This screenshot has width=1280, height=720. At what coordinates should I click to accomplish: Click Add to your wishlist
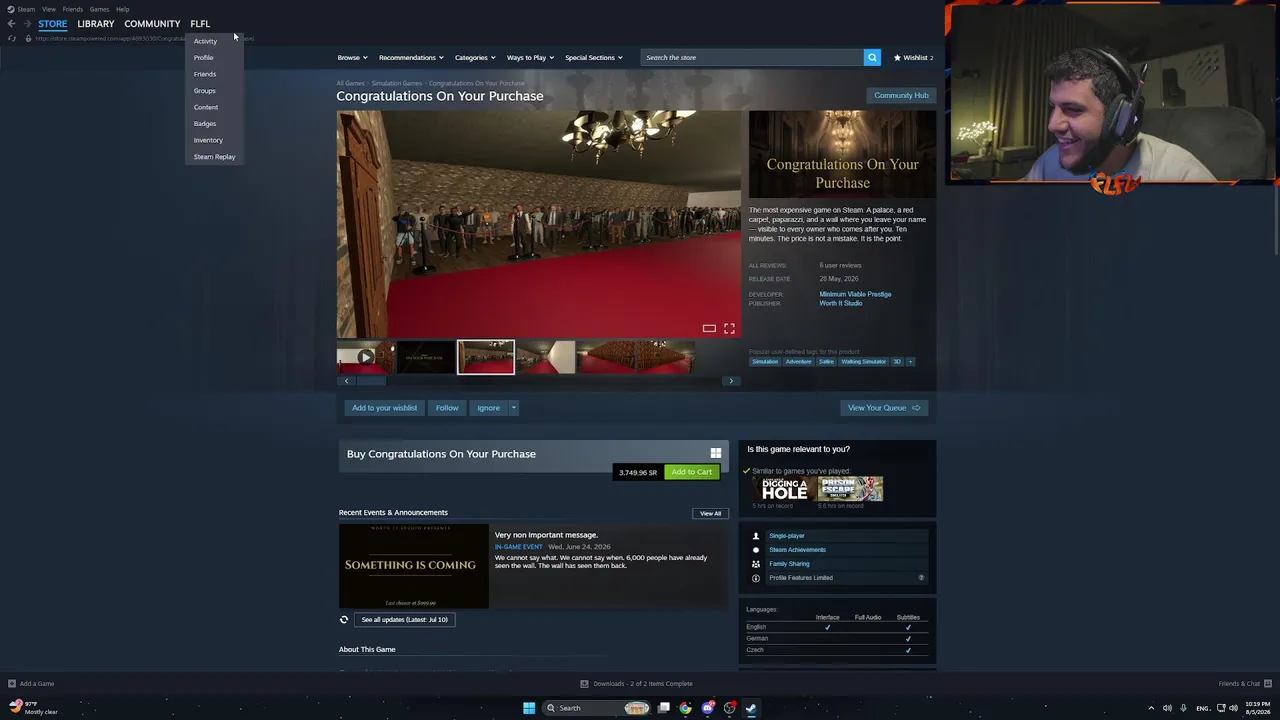tap(384, 408)
